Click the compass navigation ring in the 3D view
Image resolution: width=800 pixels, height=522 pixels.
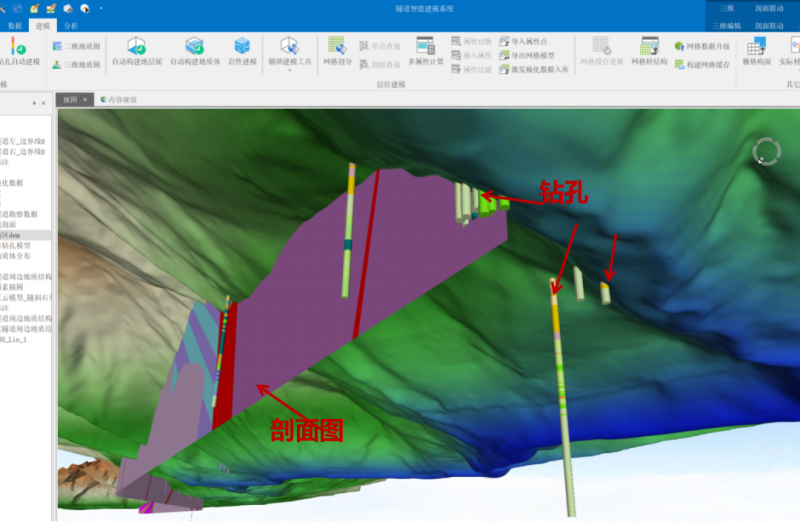click(x=766, y=151)
